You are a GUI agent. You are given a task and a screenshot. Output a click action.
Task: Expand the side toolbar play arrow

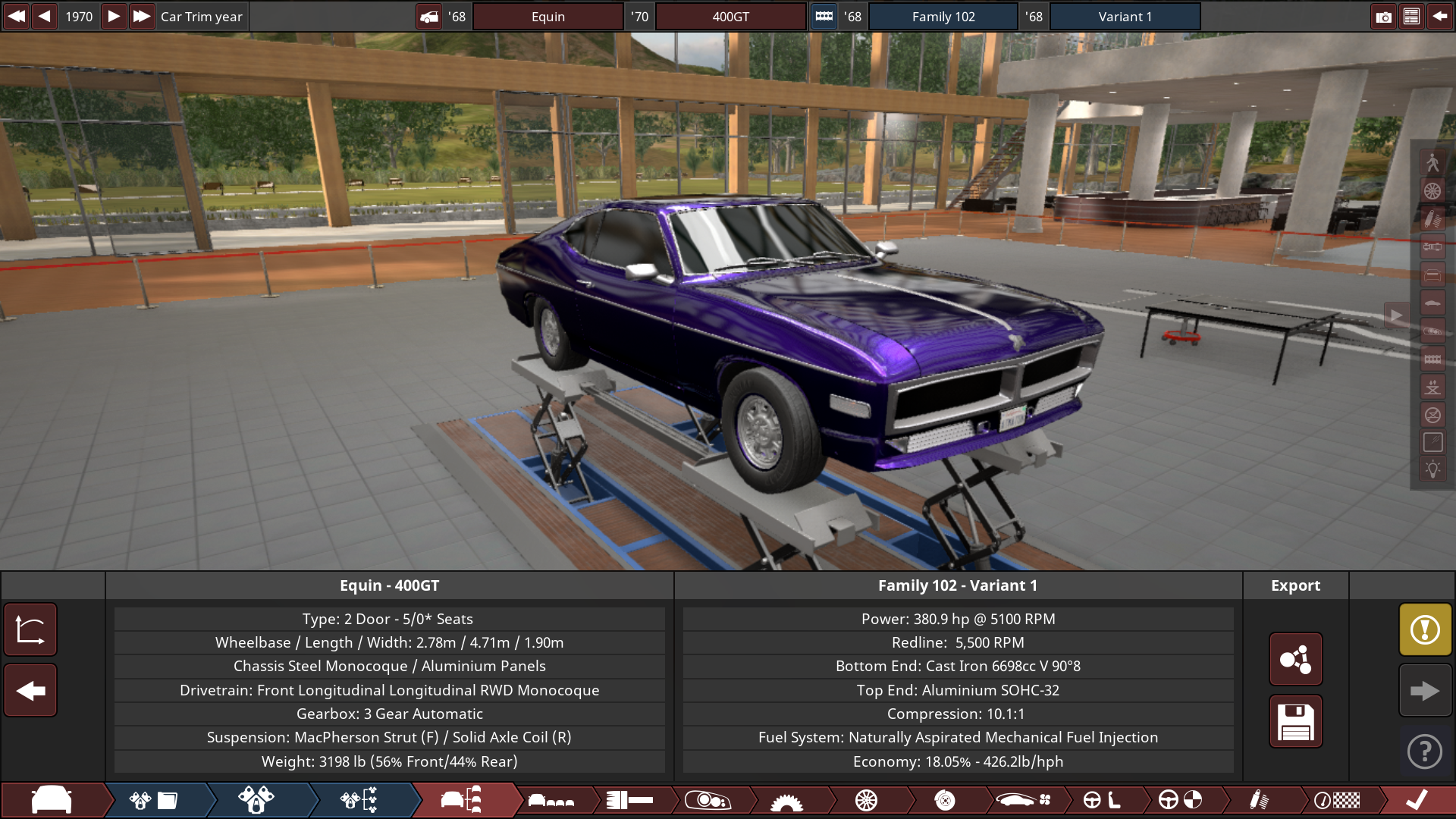(1396, 315)
